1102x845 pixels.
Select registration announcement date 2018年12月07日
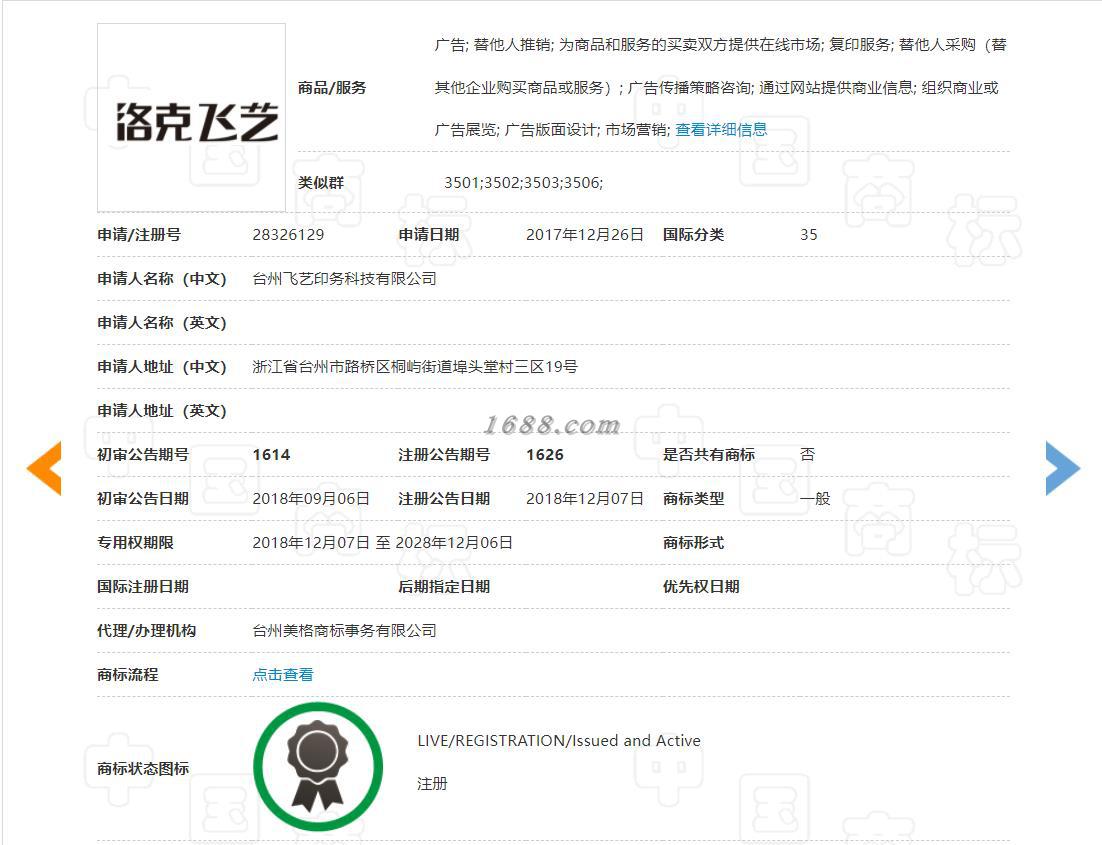(x=585, y=499)
